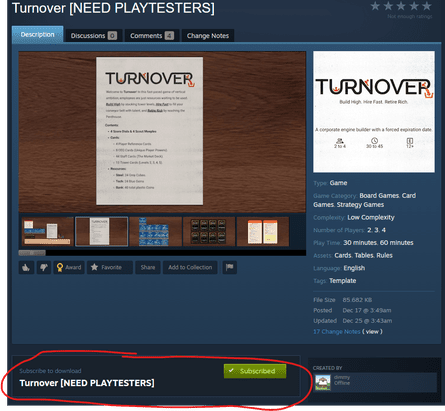The image size is (445, 411).
Task: Click the thumbs down rate icon
Action: [44, 267]
